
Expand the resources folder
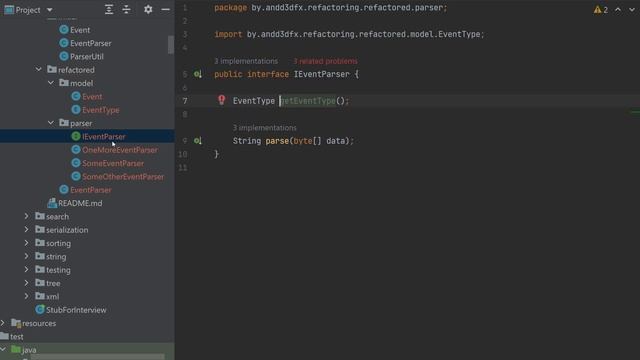coord(3,323)
